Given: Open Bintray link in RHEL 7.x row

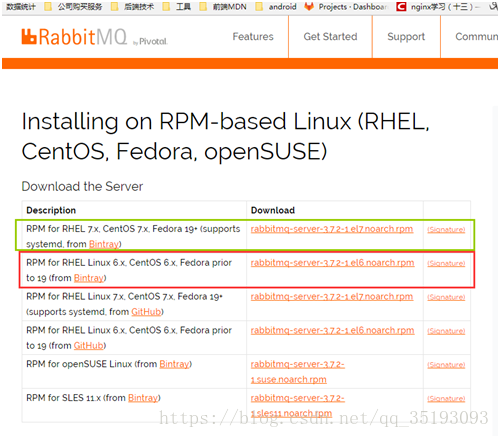Looking at the screenshot, I should click(x=104, y=244).
